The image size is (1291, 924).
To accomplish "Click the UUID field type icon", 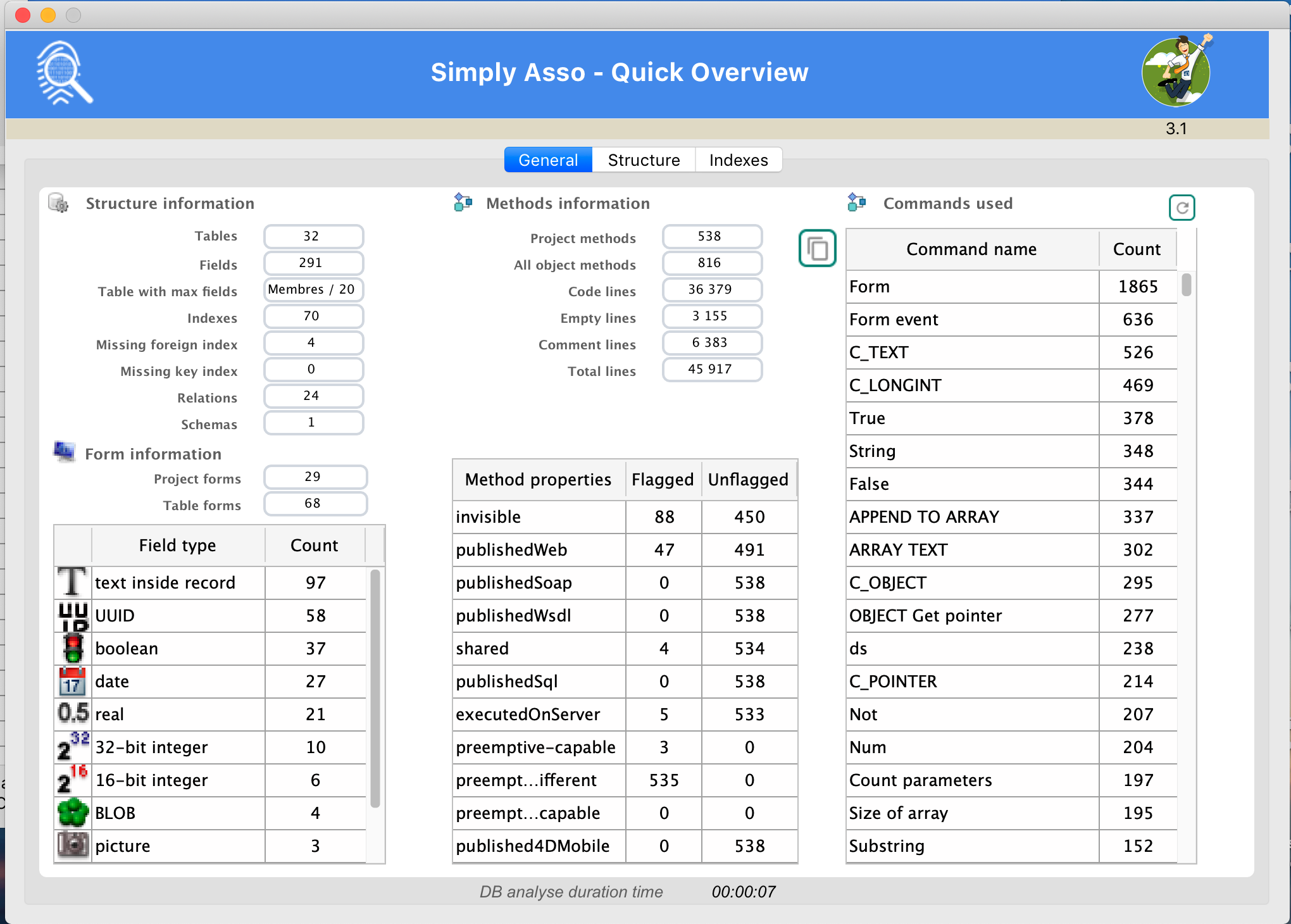I will (x=72, y=615).
